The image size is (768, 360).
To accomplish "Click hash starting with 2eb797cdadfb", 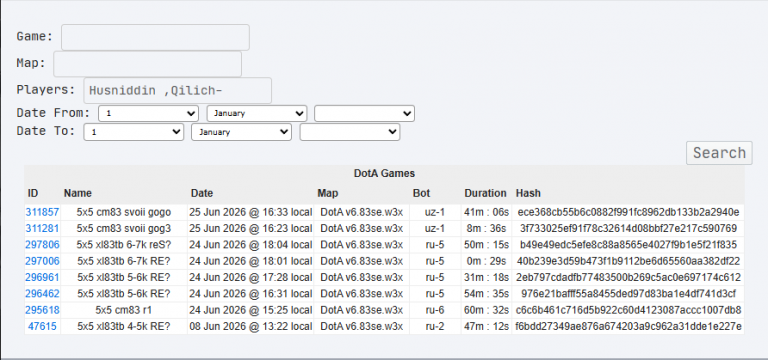I will 628,277.
